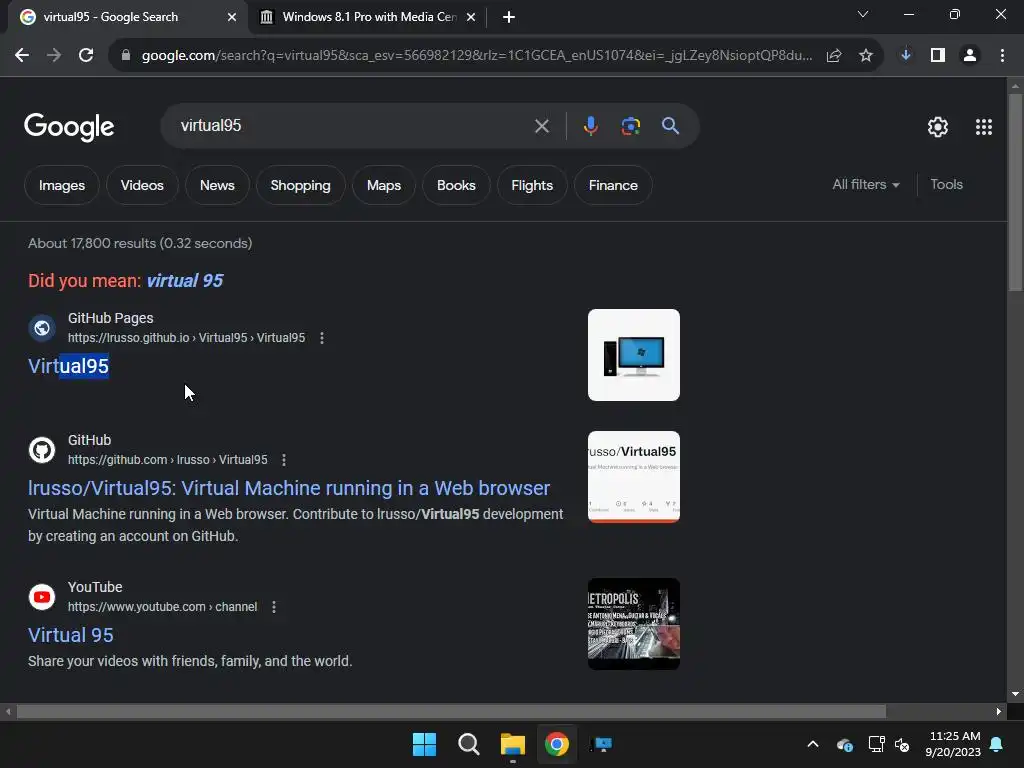1024x768 pixels.
Task: Open the Virtual95 GitHub Pages result
Action: click(69, 366)
